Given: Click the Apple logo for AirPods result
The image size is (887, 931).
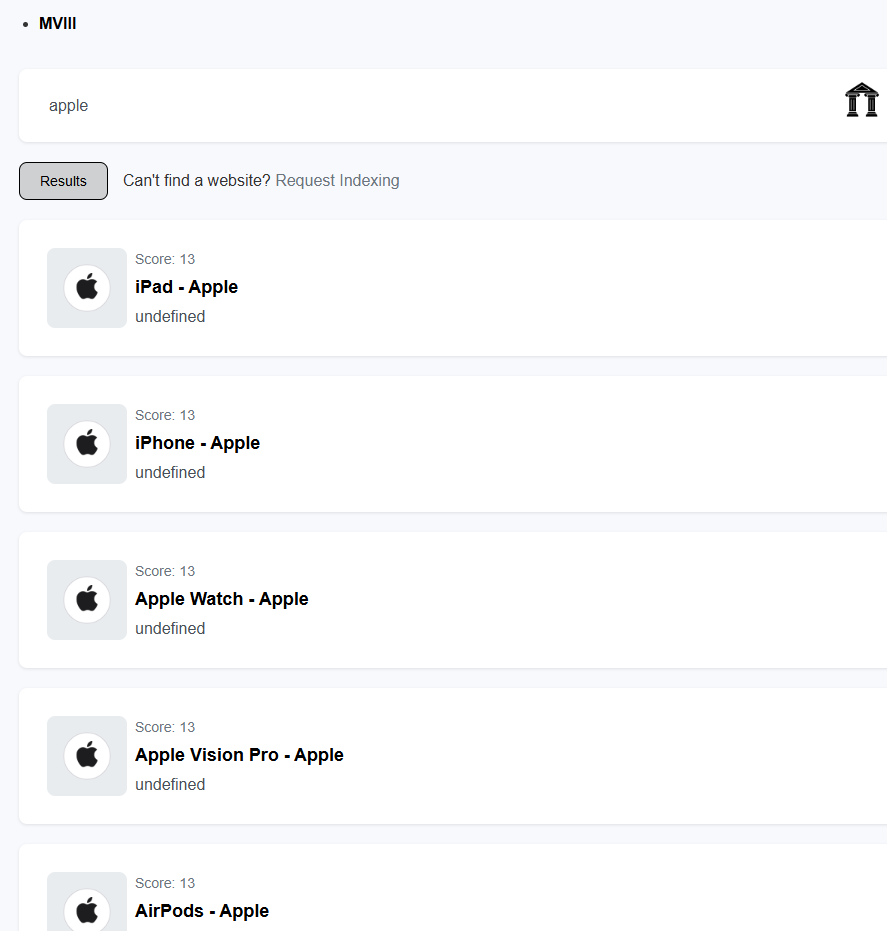Looking at the screenshot, I should (x=87, y=902).
